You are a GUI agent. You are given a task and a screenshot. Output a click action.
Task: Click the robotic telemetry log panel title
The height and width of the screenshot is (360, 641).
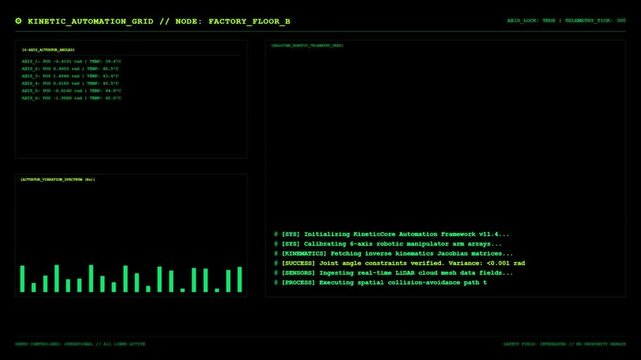coord(307,46)
